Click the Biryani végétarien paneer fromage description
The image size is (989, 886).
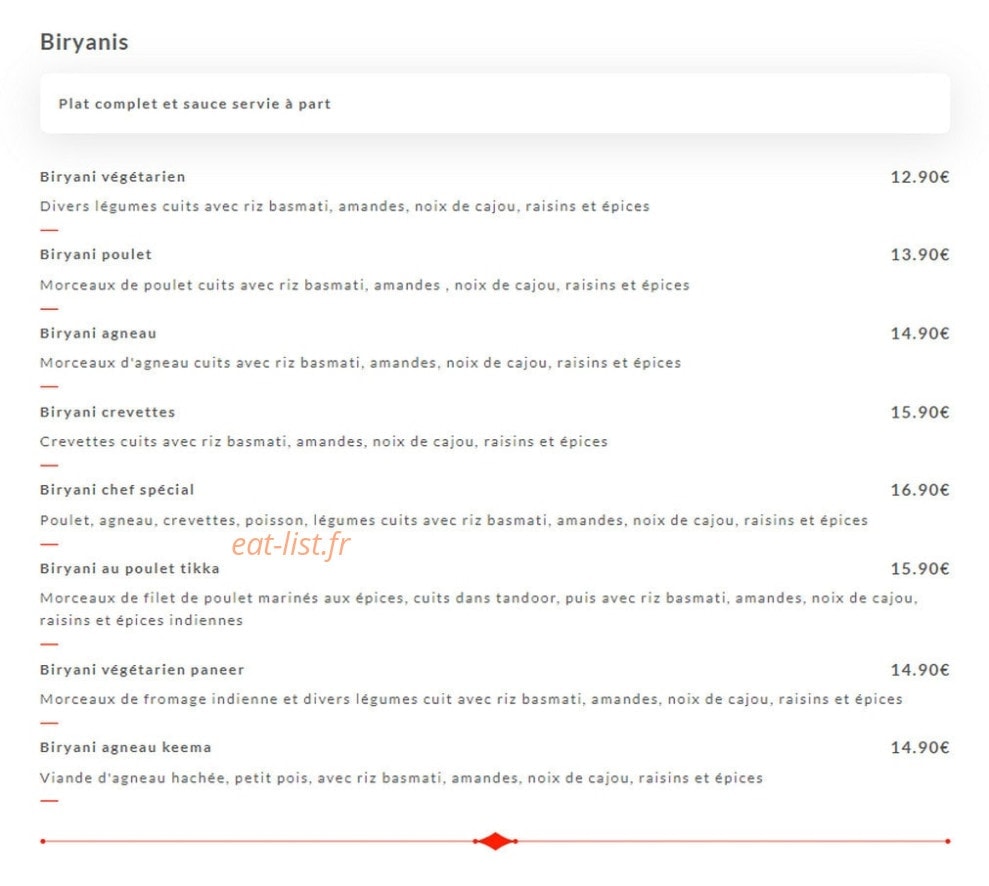471,699
